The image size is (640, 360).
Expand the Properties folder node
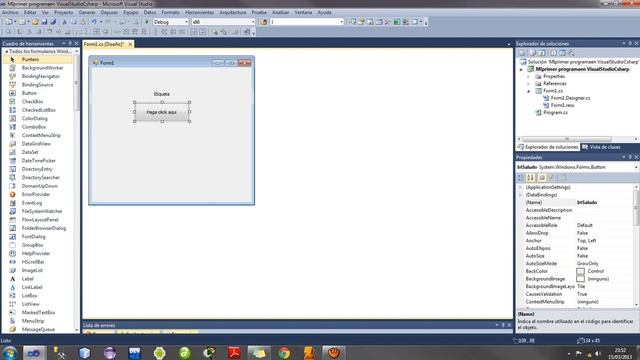click(529, 76)
